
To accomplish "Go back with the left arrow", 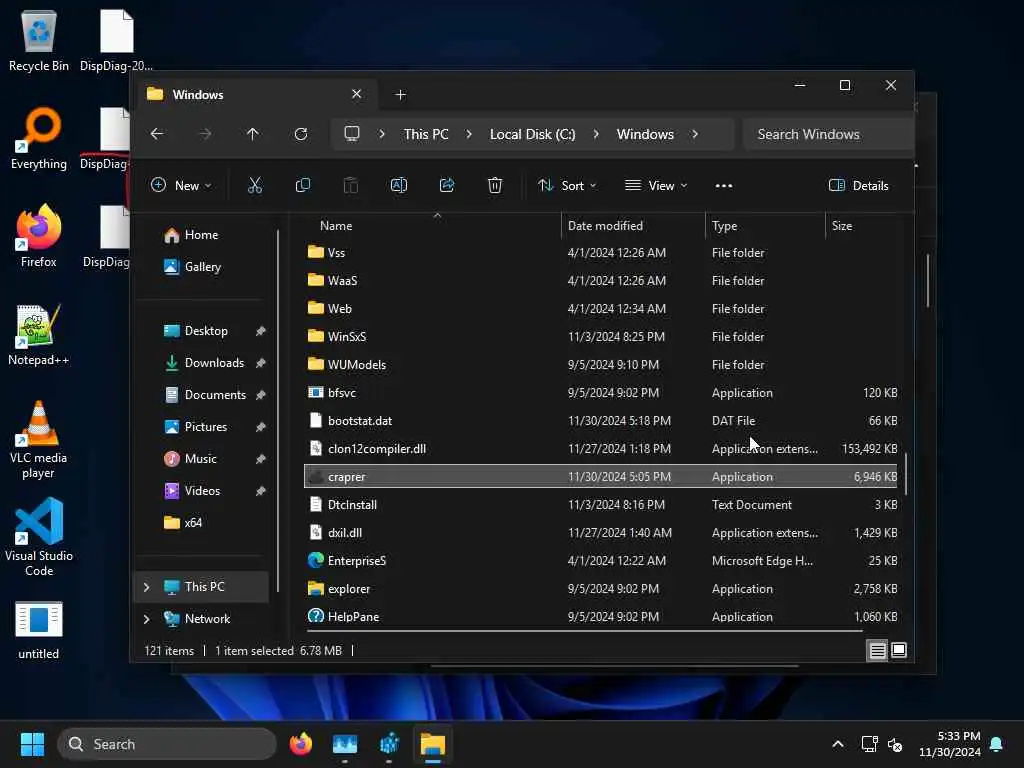I will pos(157,134).
